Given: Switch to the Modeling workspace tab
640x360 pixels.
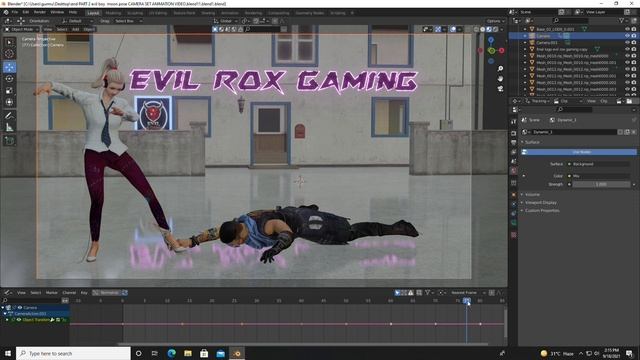Looking at the screenshot, I should (x=113, y=13).
